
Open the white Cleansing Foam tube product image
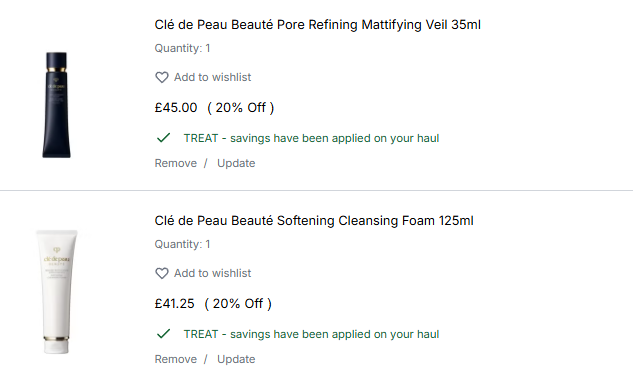[x=57, y=292]
